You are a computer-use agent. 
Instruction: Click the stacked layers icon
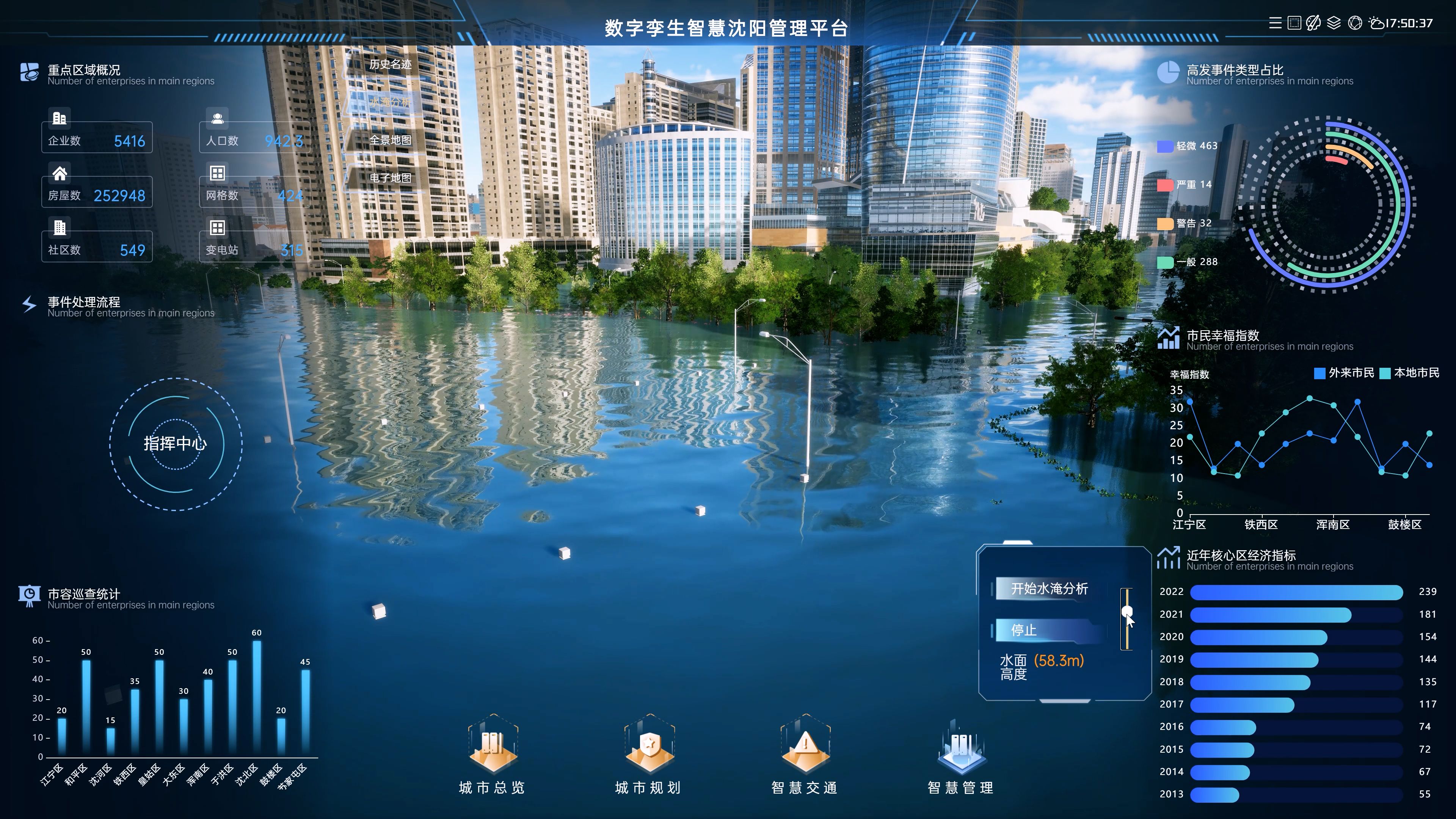(x=1334, y=23)
